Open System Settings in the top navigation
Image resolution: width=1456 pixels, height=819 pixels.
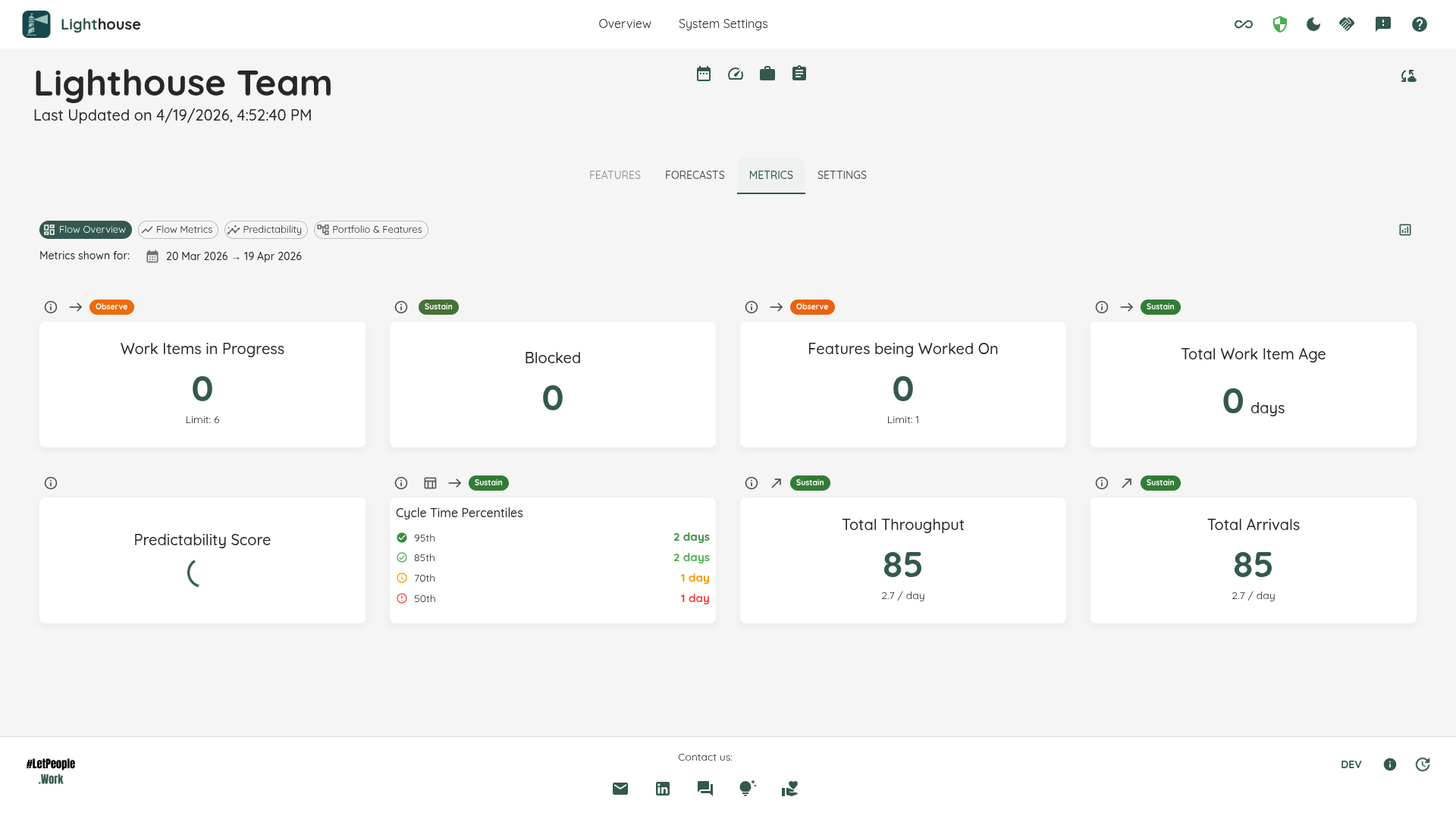pos(723,24)
